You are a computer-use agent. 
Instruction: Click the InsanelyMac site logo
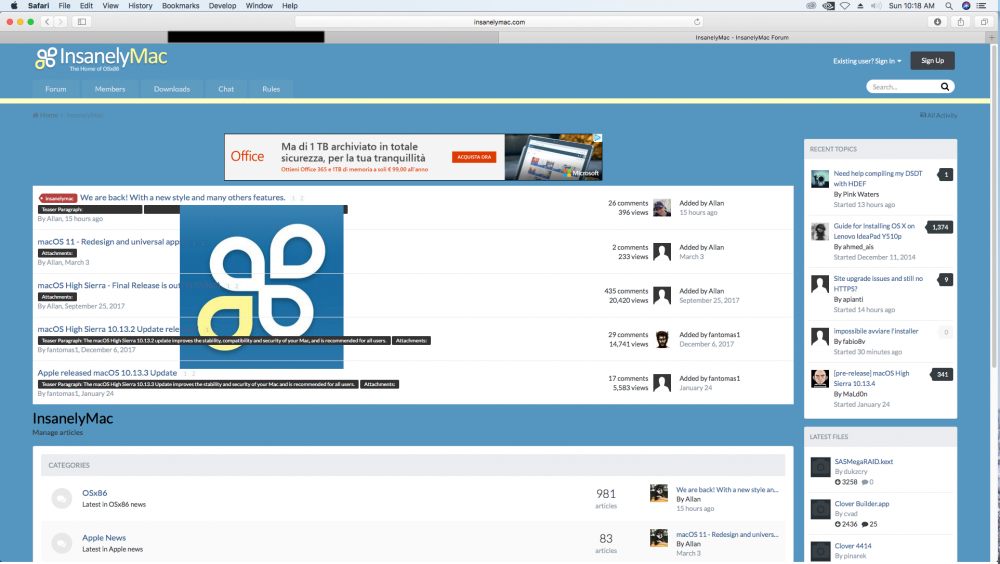(101, 59)
